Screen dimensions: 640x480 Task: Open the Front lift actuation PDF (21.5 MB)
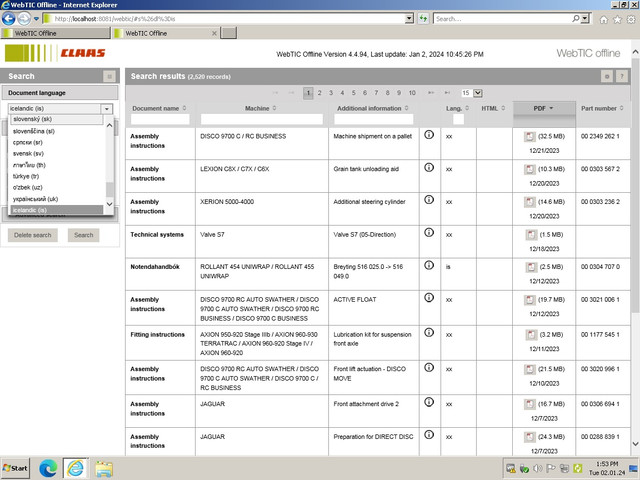click(529, 369)
